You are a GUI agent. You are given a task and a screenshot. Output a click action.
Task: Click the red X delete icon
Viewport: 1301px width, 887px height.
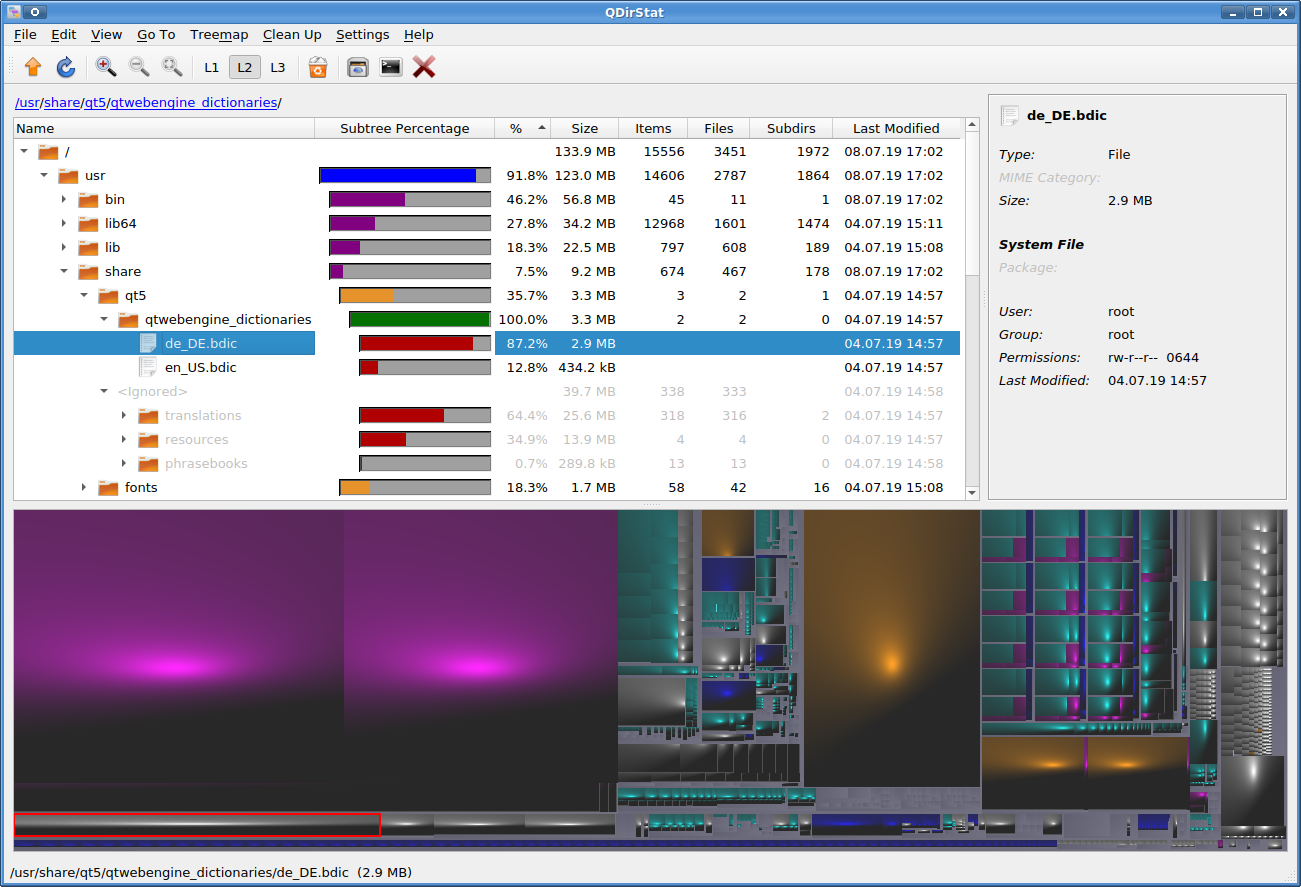point(424,67)
